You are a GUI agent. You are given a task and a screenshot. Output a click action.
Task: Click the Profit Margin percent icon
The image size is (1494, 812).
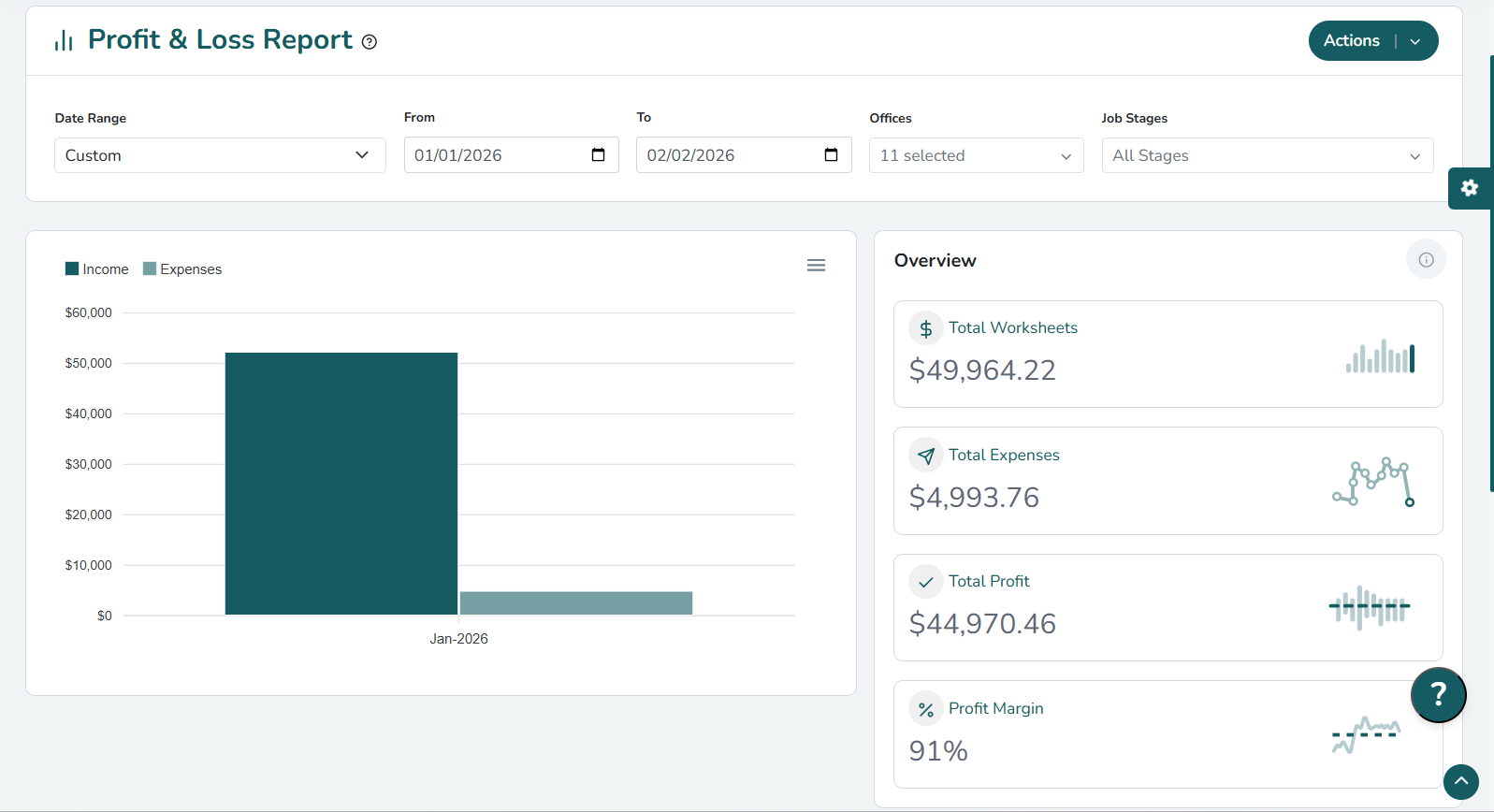pyautogui.click(x=925, y=709)
